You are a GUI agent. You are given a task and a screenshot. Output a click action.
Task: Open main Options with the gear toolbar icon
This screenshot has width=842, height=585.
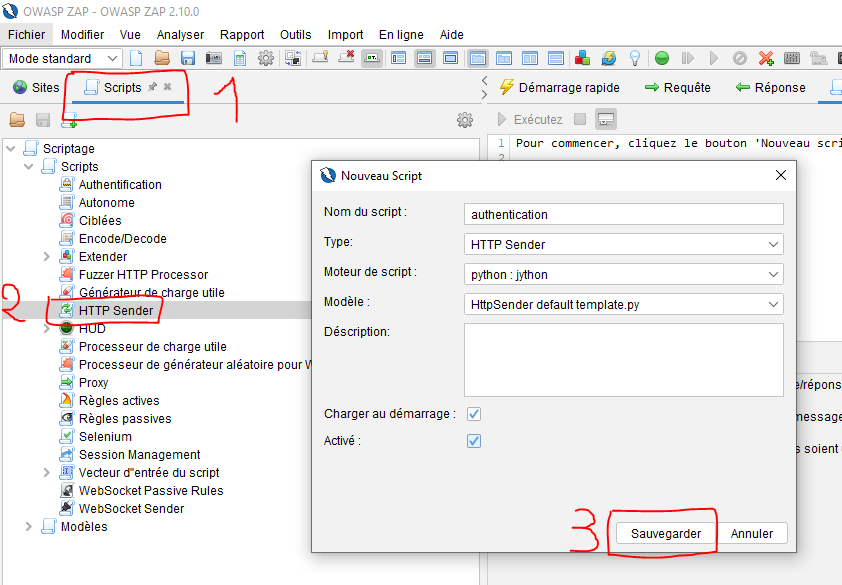(264, 58)
